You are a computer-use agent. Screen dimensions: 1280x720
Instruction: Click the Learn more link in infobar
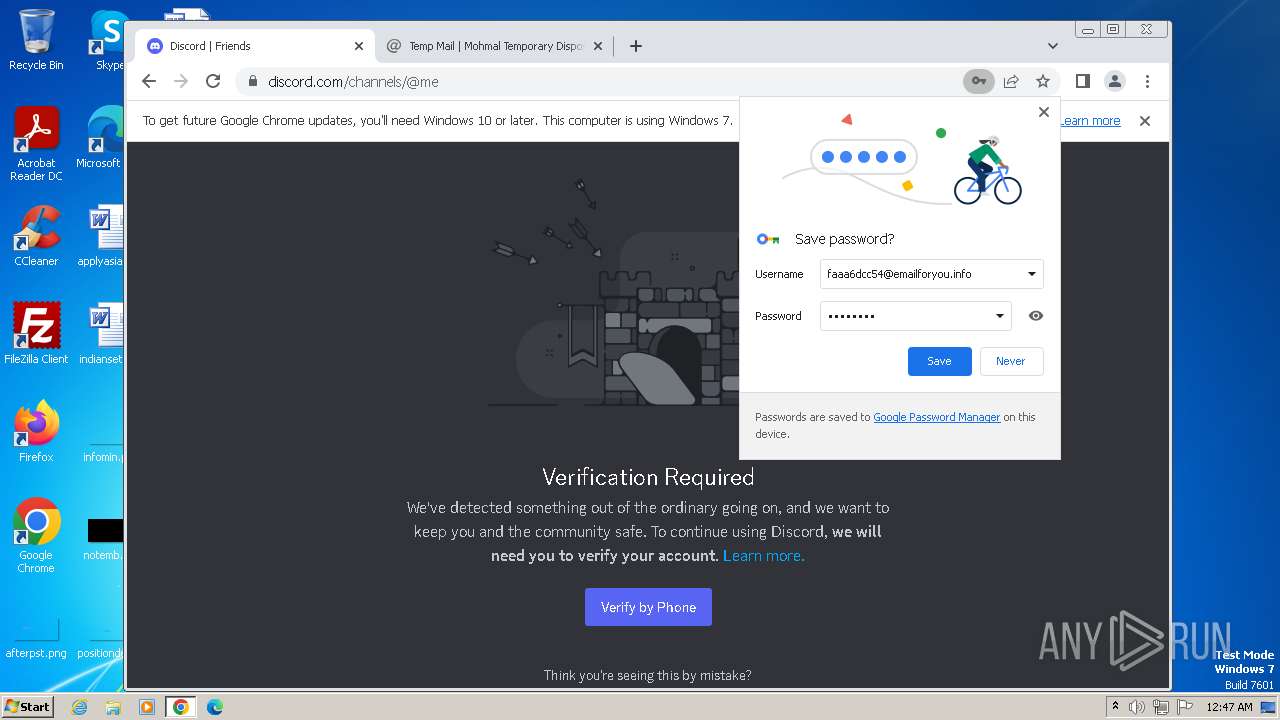[x=1090, y=121]
